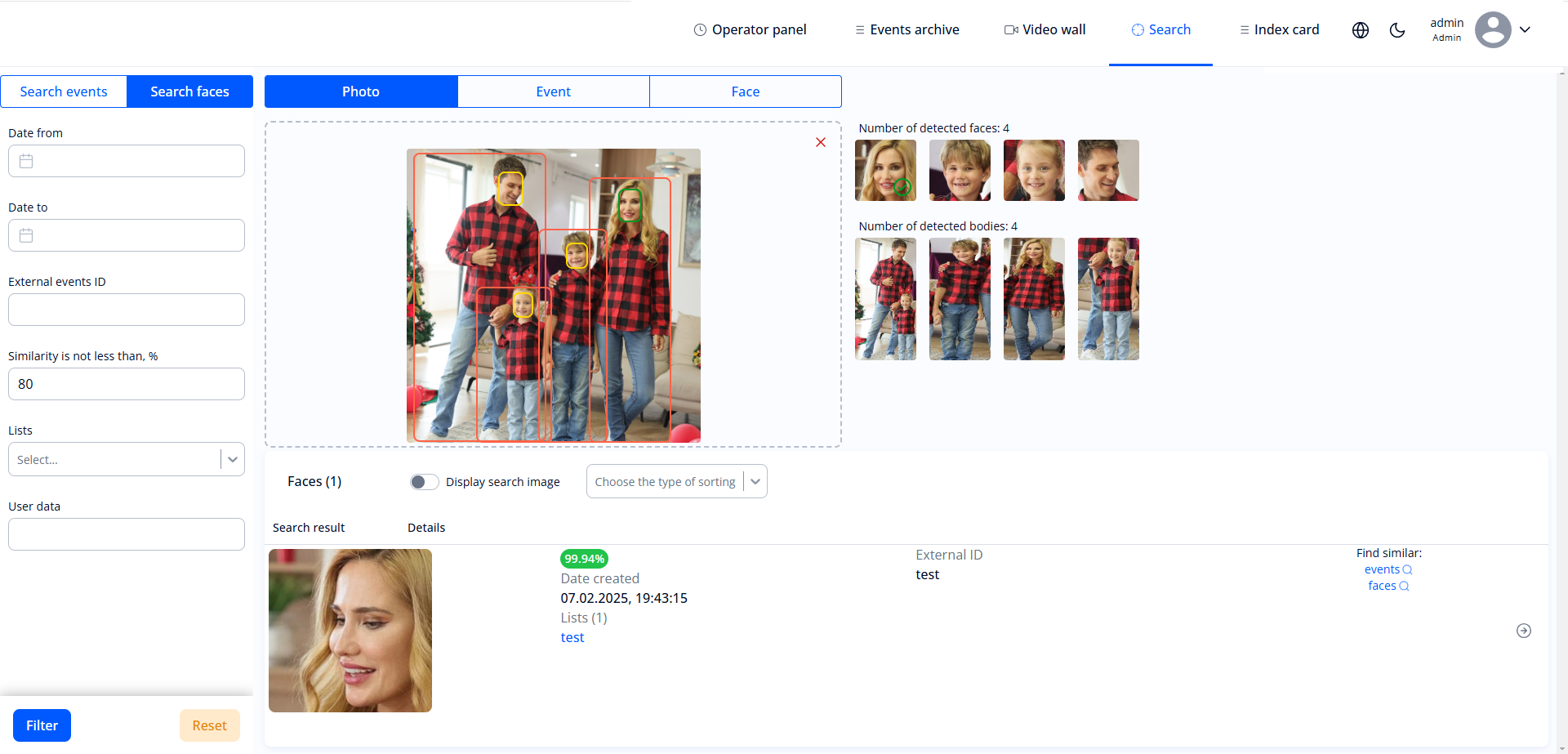
Task: Click the Date from calendar icon
Action: coord(26,161)
